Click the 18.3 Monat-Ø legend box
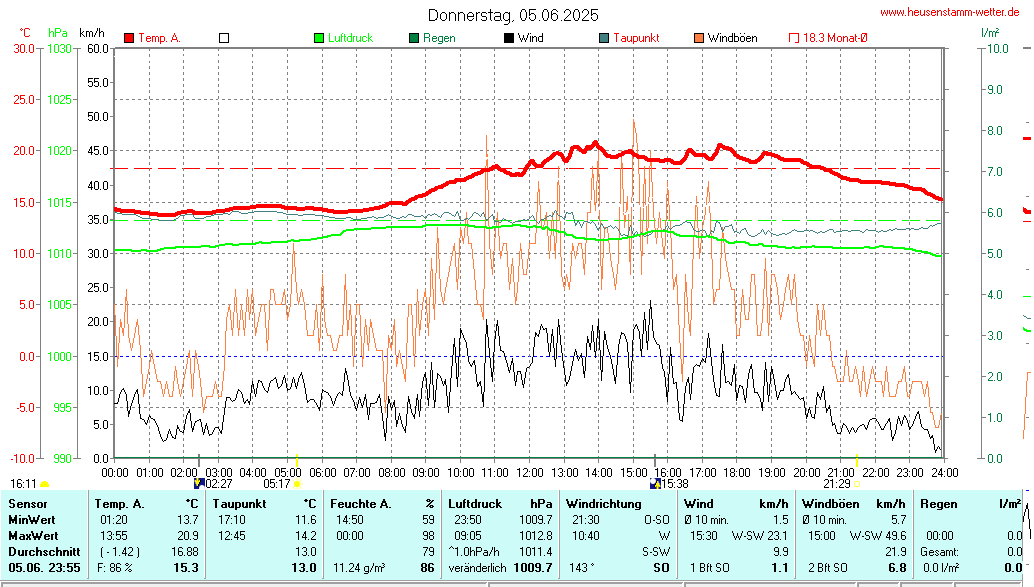 794,38
